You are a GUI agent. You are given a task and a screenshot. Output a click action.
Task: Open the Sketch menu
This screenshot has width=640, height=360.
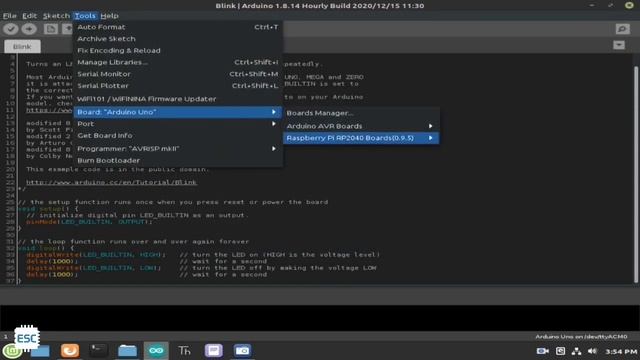(x=56, y=16)
